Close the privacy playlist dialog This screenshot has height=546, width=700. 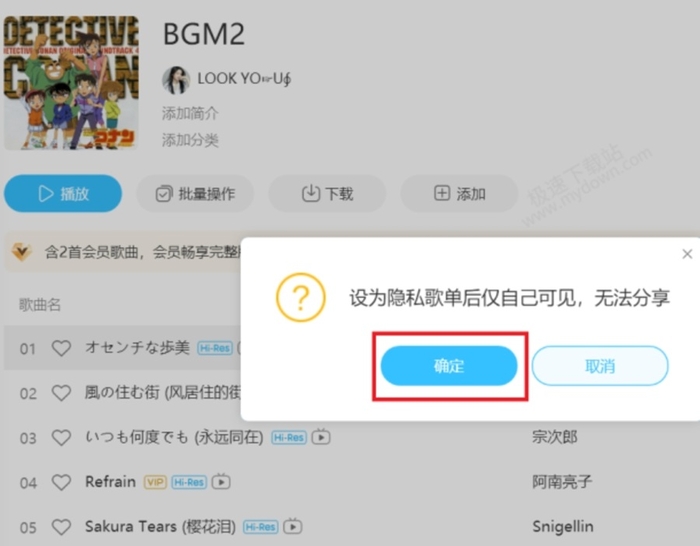pos(687,254)
